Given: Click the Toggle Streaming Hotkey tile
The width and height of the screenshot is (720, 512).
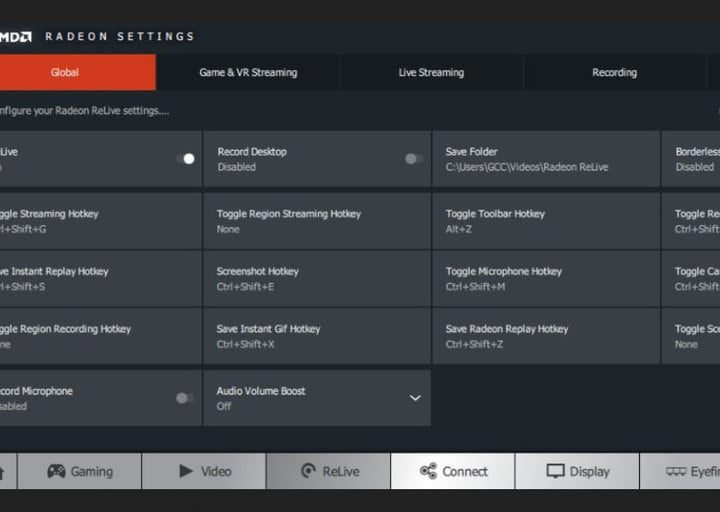Looking at the screenshot, I should click(x=101, y=221).
